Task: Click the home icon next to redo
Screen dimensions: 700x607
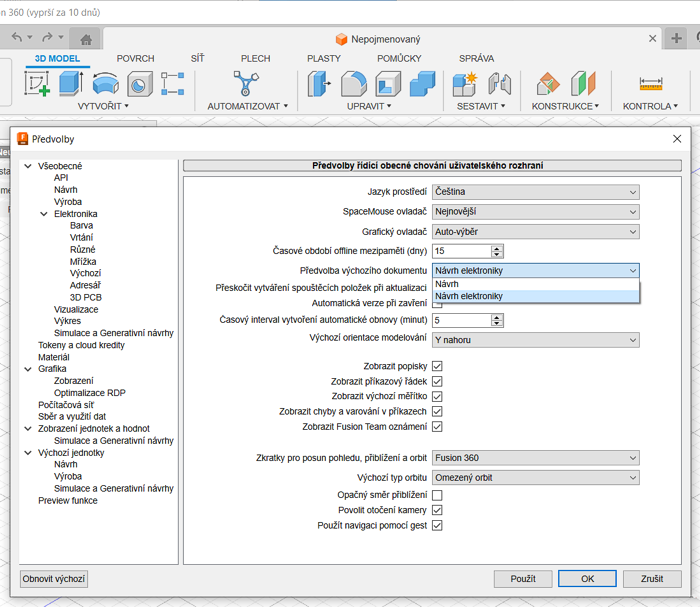Action: [87, 40]
